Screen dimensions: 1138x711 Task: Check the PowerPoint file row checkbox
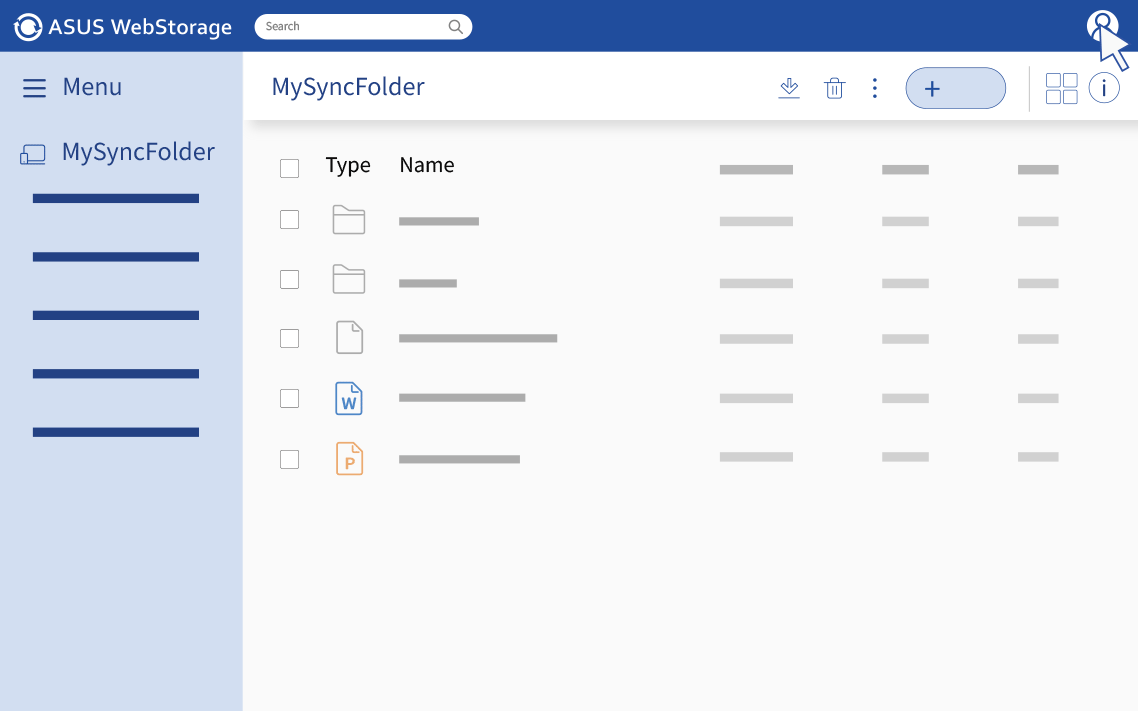(x=290, y=459)
